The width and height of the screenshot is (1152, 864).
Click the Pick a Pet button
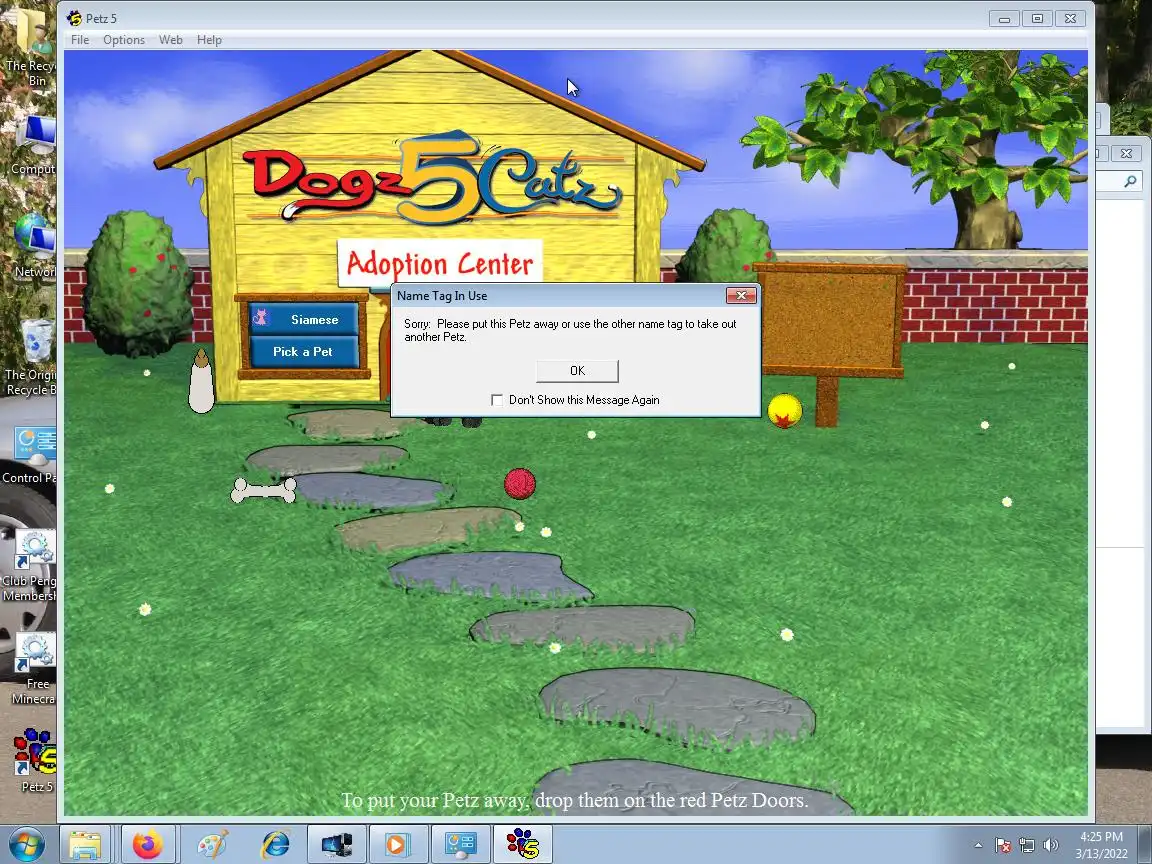coord(303,352)
